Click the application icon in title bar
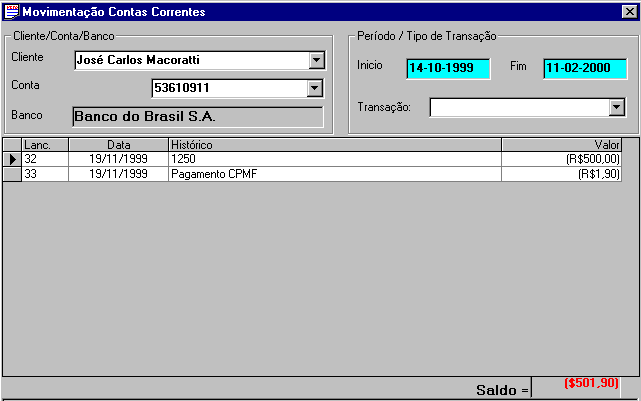This screenshot has height=401, width=641. pyautogui.click(x=11, y=11)
